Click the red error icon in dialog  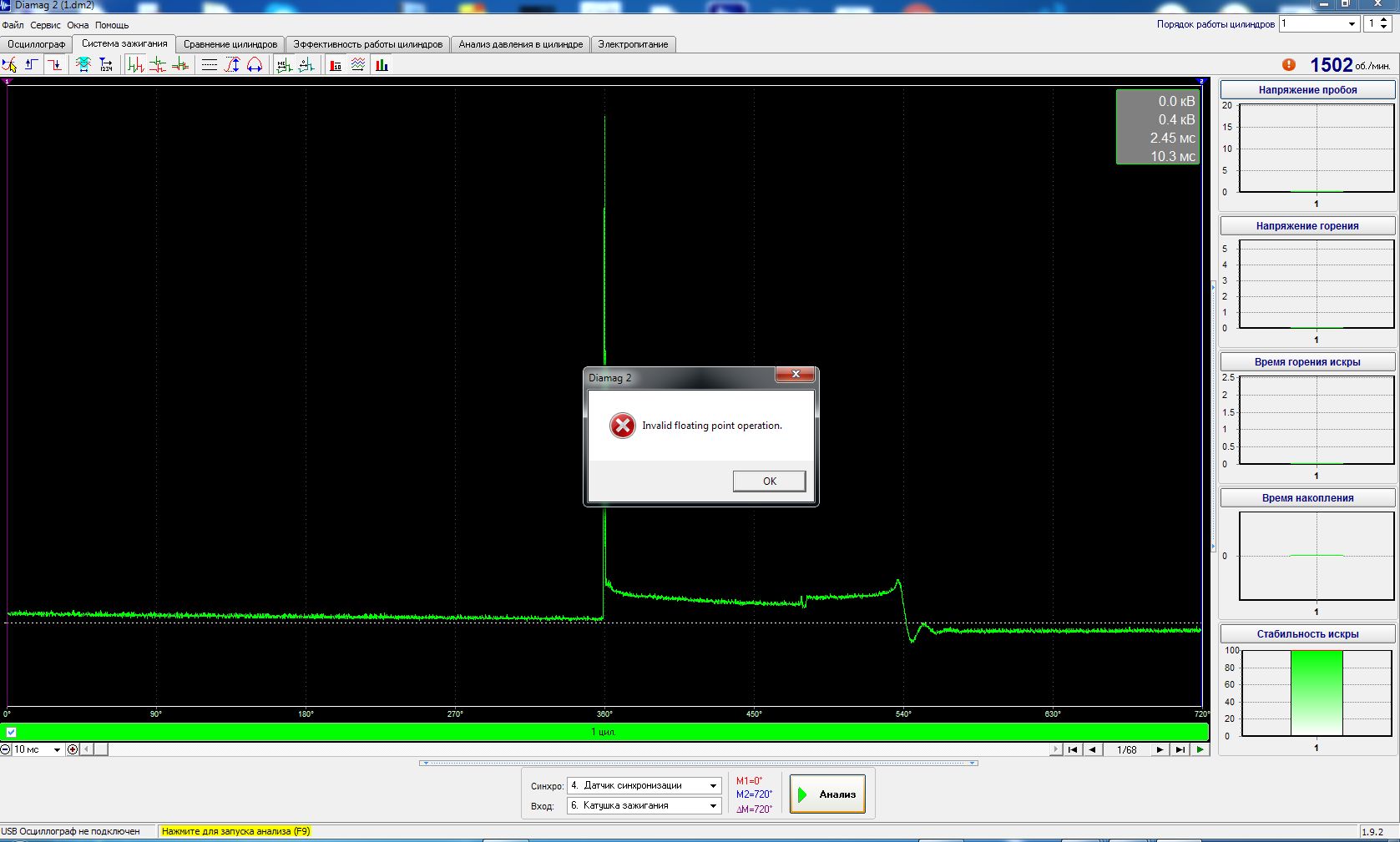(x=622, y=426)
